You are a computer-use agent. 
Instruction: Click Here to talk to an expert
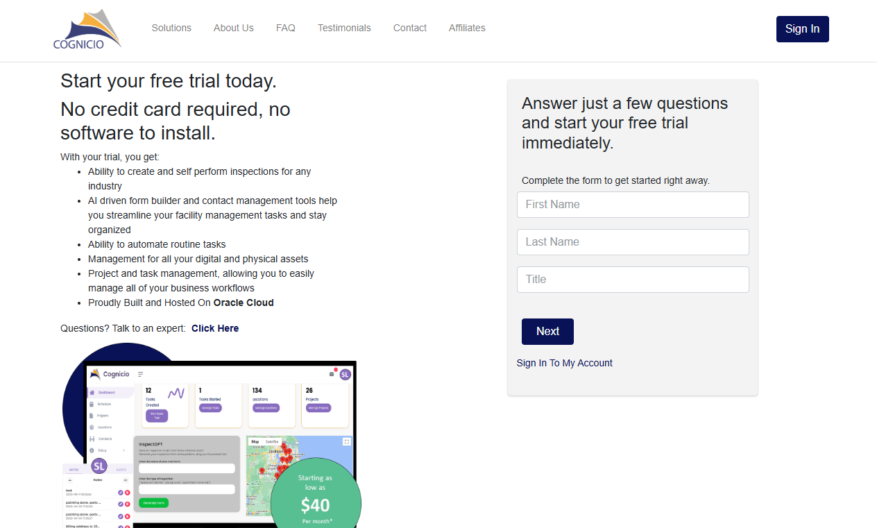(215, 328)
